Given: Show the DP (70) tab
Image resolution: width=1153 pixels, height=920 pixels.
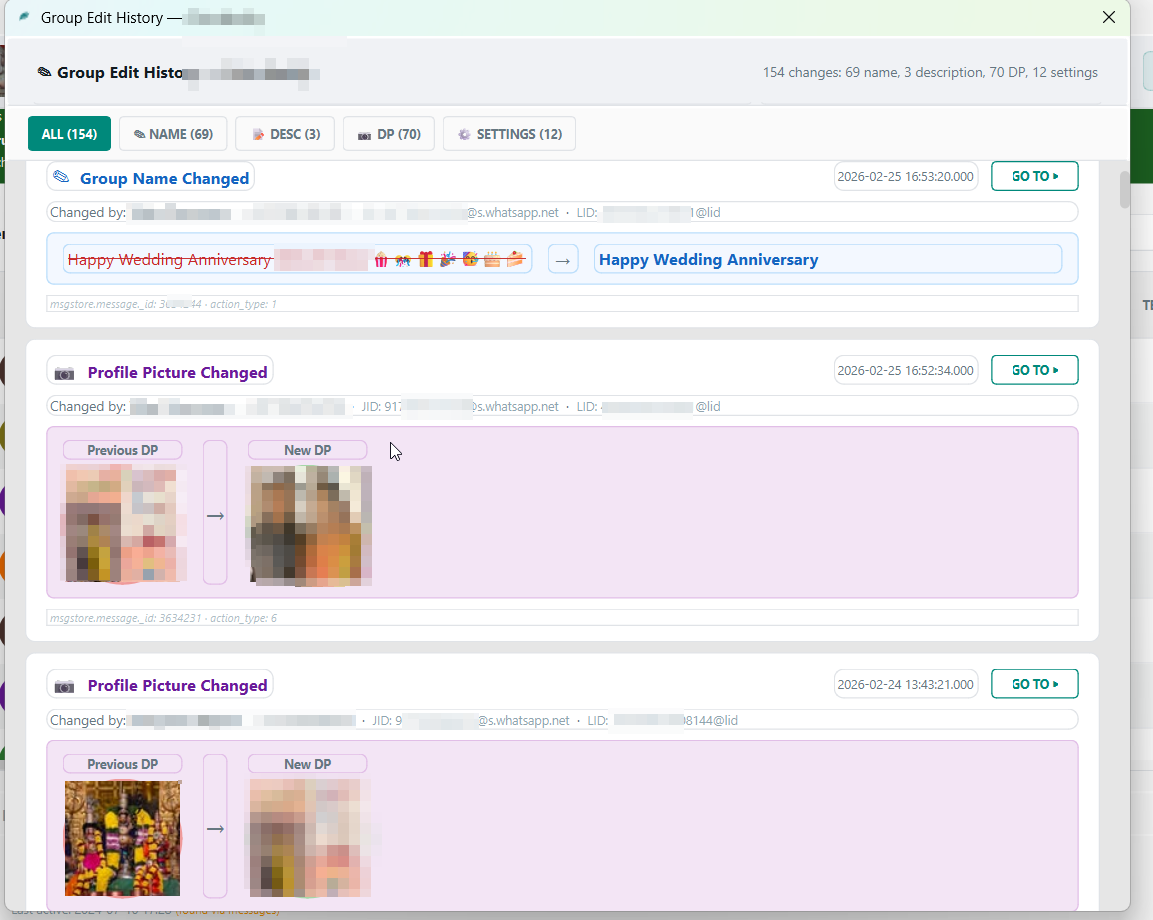Looking at the screenshot, I should click(x=388, y=134).
